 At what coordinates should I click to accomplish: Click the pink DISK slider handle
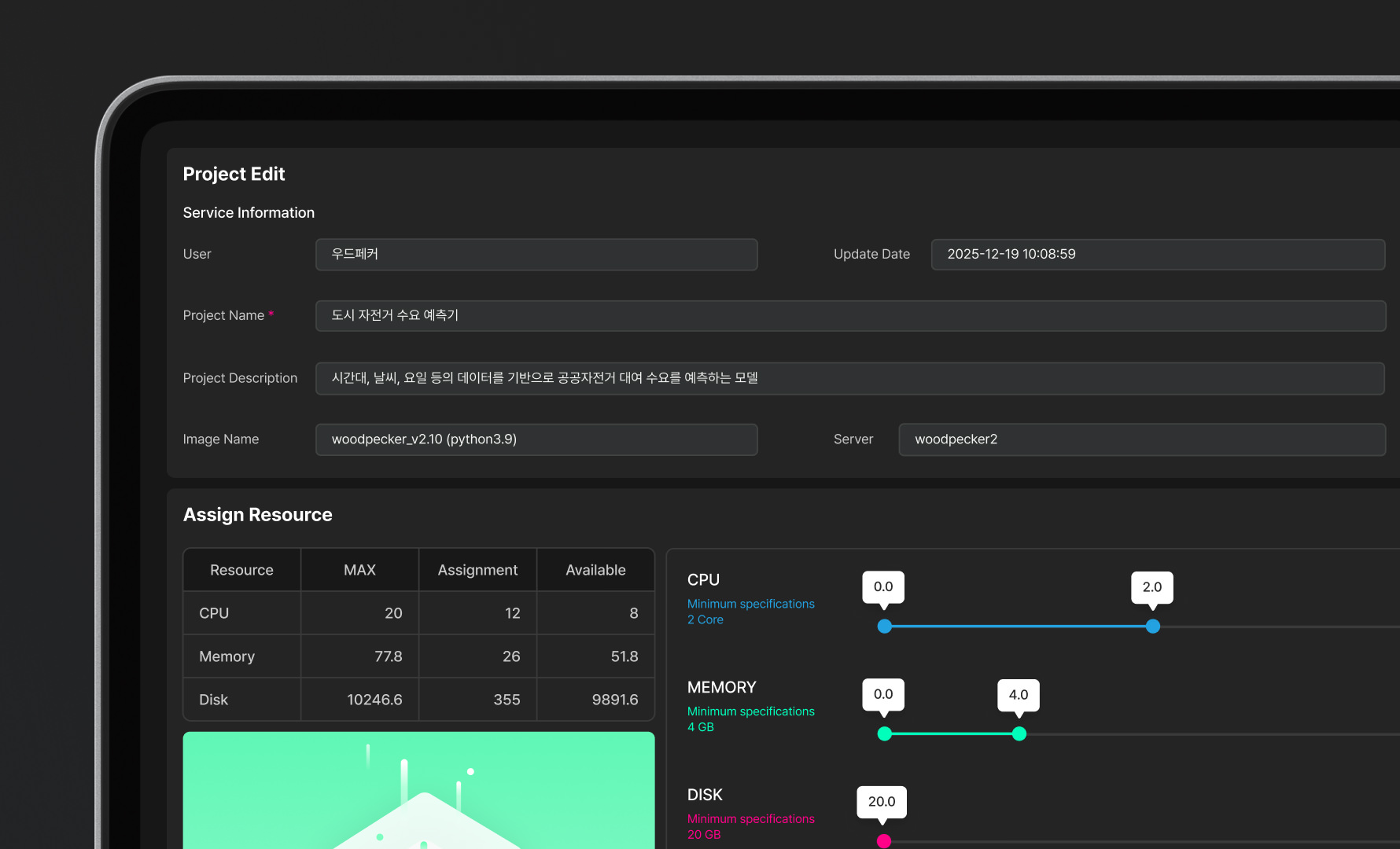(x=884, y=841)
